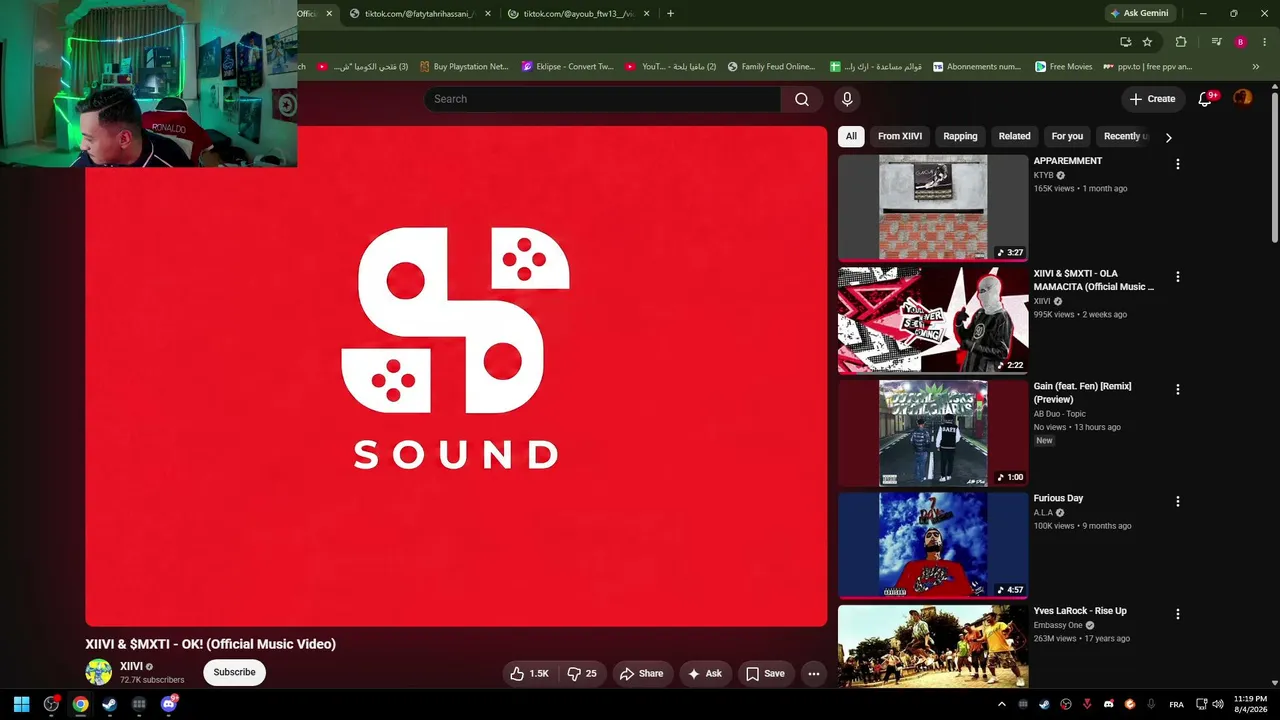Viewport: 1280px width, 720px height.
Task: Open the OLA MAMACITA video thumbnail
Action: [x=933, y=320]
